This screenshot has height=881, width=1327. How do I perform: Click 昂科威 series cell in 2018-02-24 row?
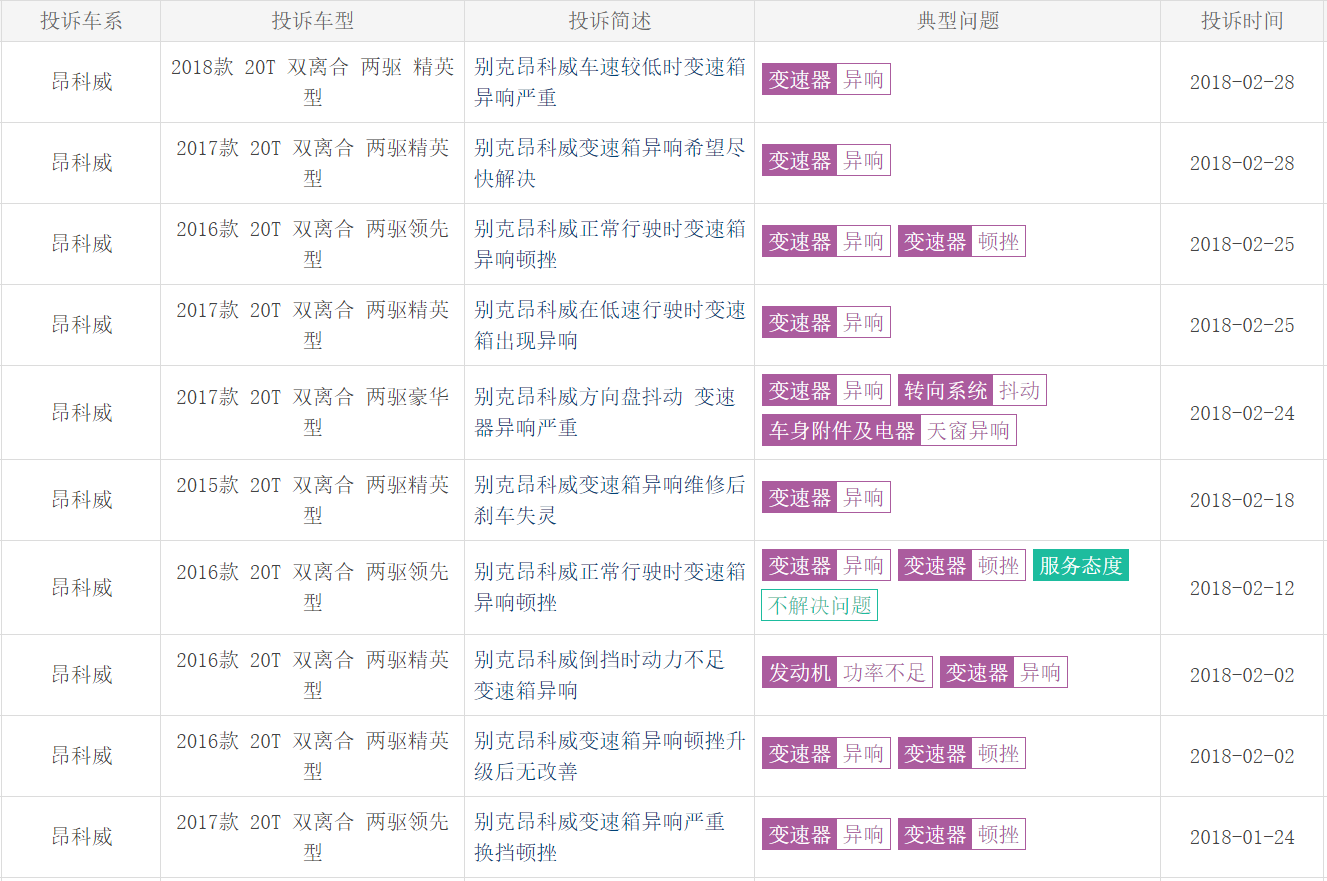82,412
